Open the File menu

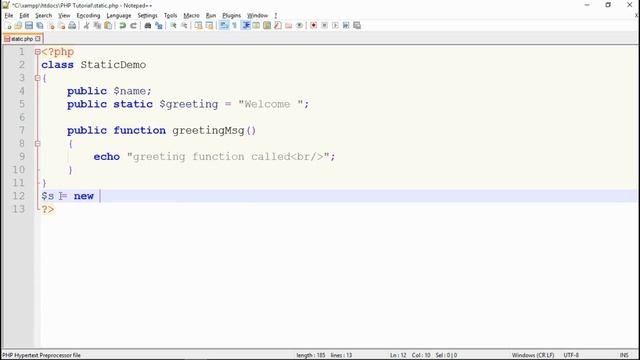pos(9,16)
